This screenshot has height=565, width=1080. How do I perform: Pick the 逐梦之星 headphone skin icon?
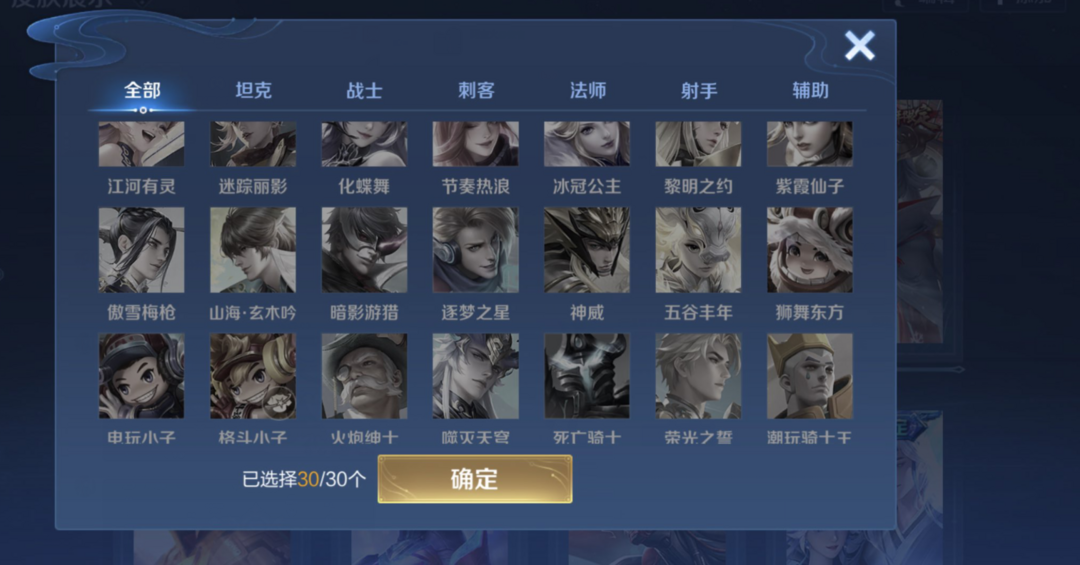pyautogui.click(x=475, y=250)
